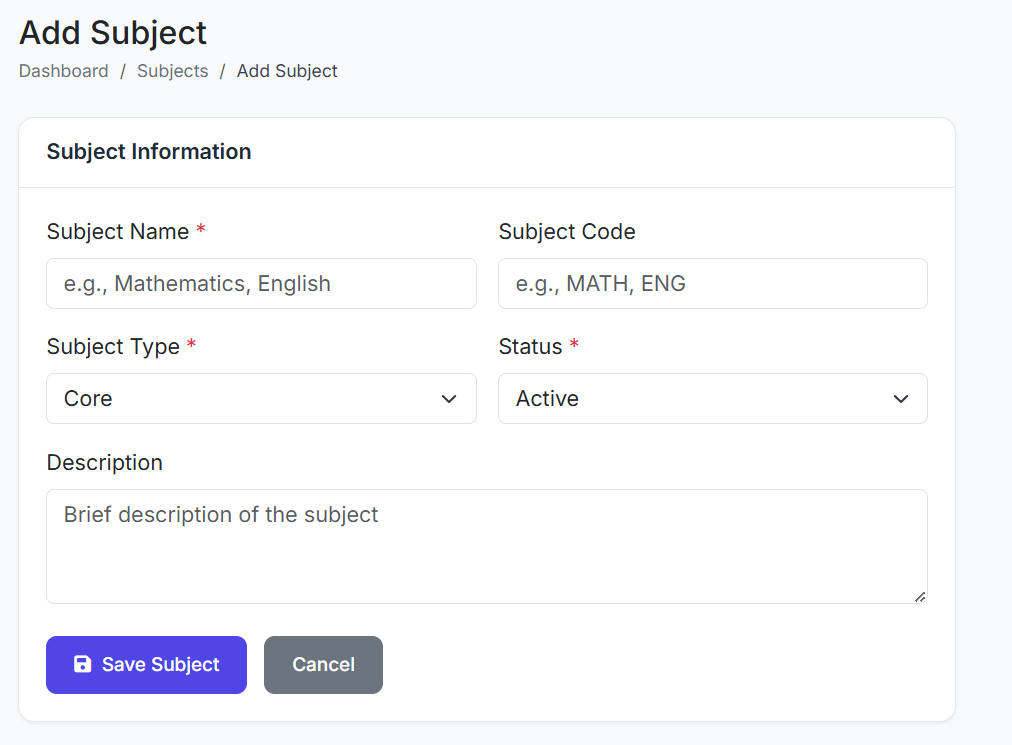Grab the Description textarea resize handle
Screen dimensions: 1012x745
coord(920,596)
